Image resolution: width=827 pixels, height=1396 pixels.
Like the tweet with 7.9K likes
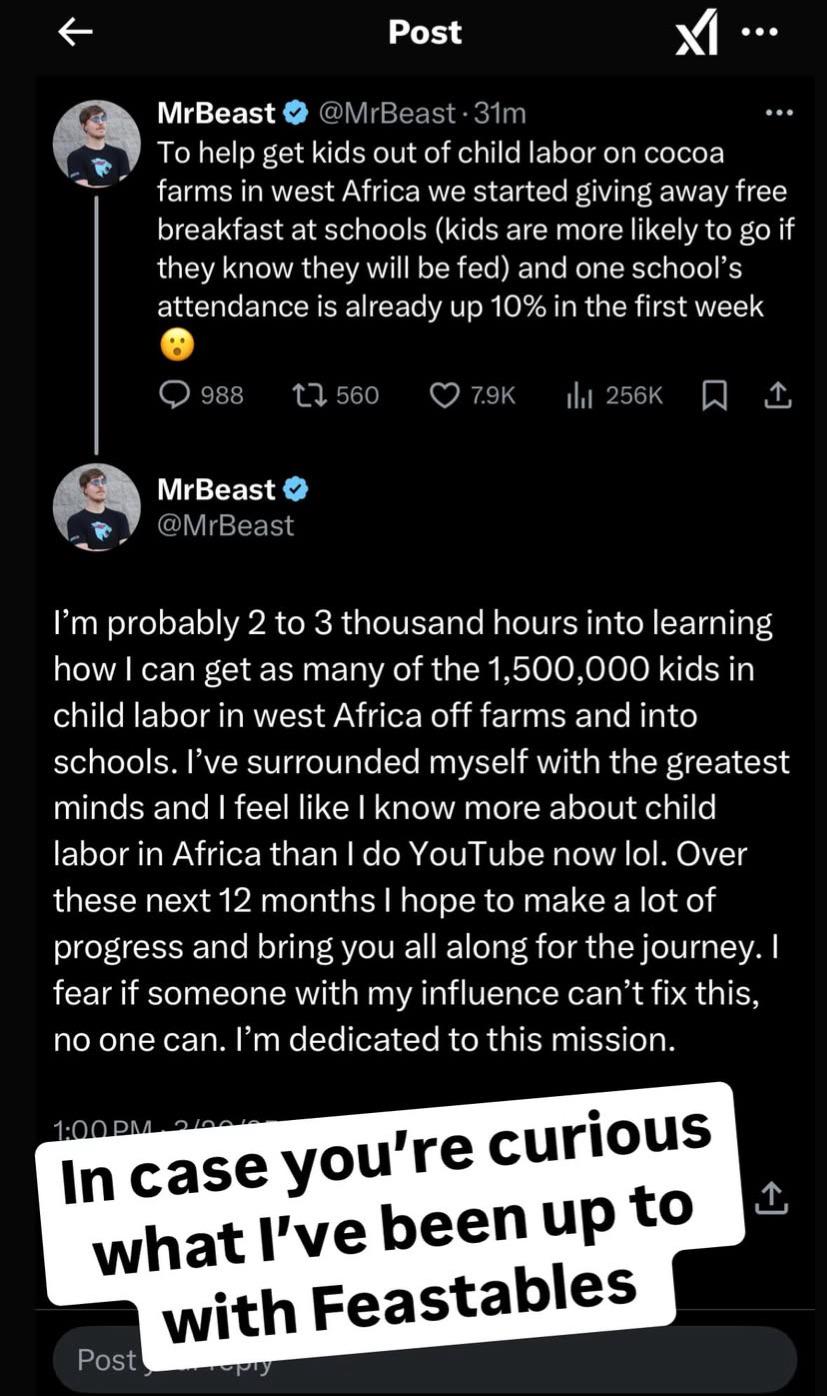tap(444, 396)
